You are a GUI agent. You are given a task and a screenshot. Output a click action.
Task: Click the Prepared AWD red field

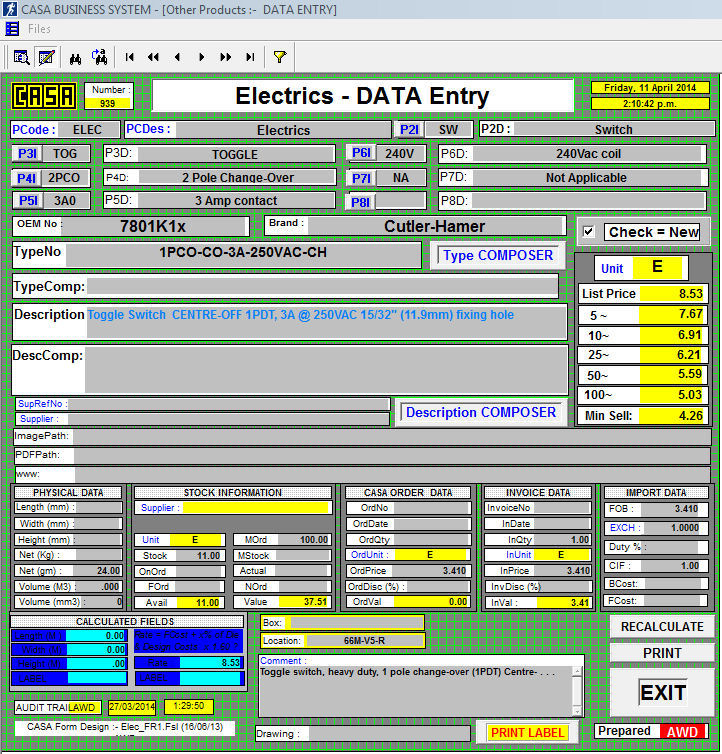click(682, 731)
